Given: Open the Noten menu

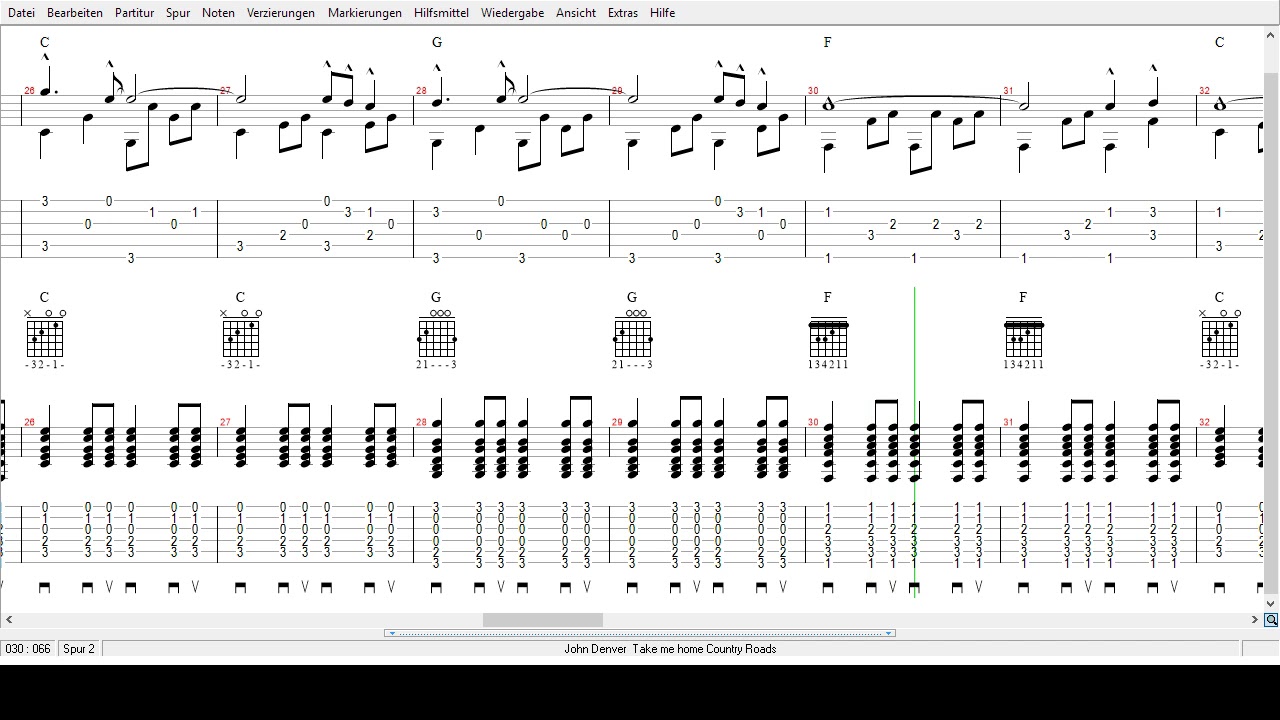Looking at the screenshot, I should [x=218, y=13].
